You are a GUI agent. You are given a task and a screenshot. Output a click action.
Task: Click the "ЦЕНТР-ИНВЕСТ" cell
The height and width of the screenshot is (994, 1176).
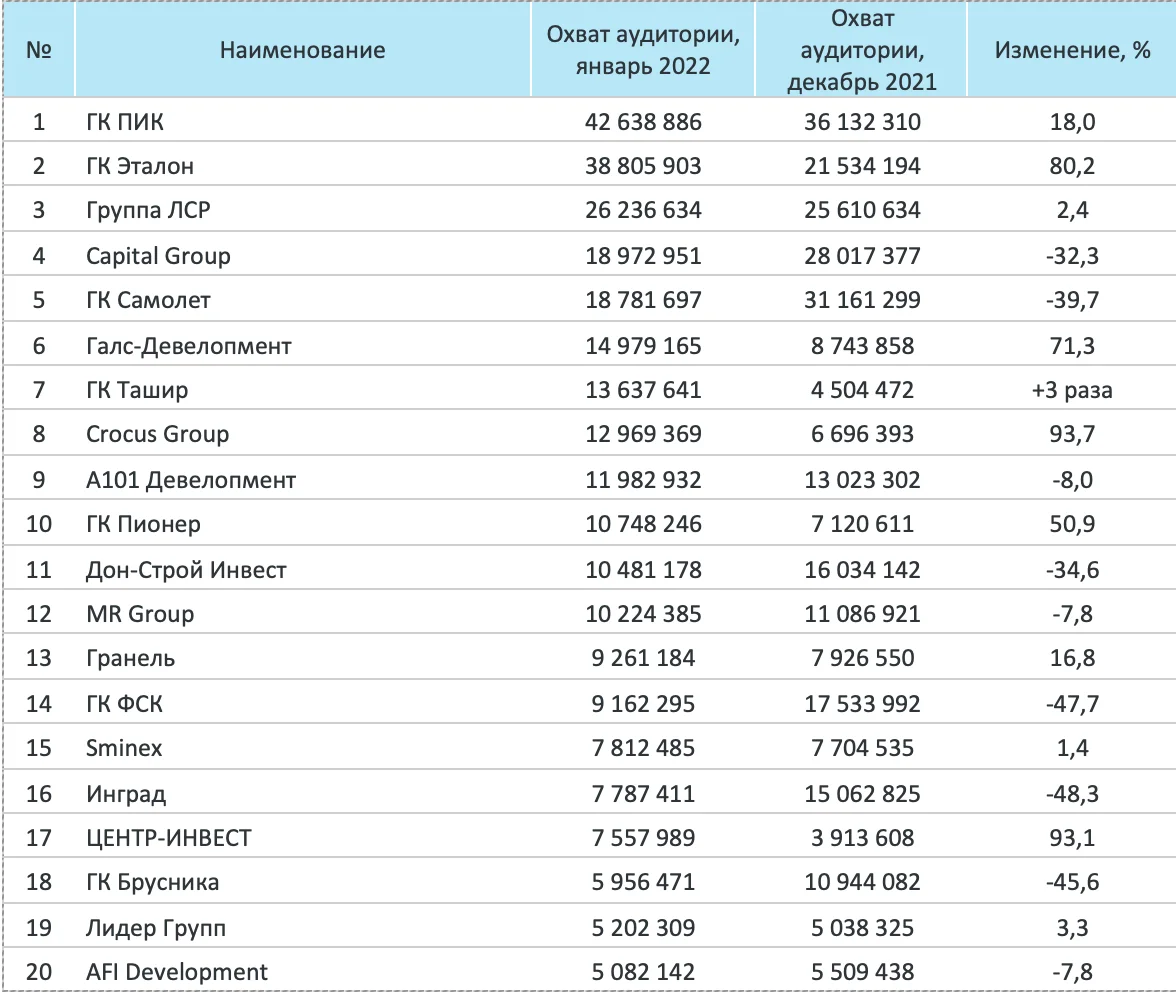(x=168, y=837)
